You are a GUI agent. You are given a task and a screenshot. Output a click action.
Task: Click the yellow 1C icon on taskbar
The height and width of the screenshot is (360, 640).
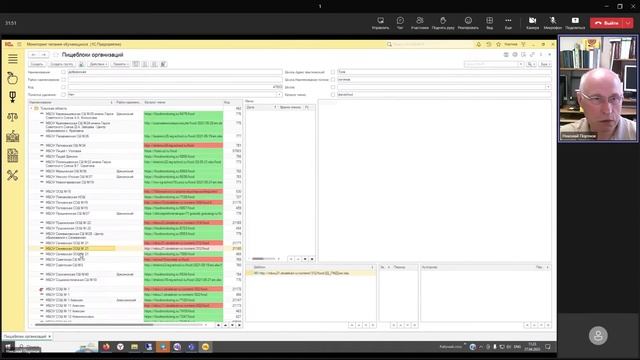(205, 347)
